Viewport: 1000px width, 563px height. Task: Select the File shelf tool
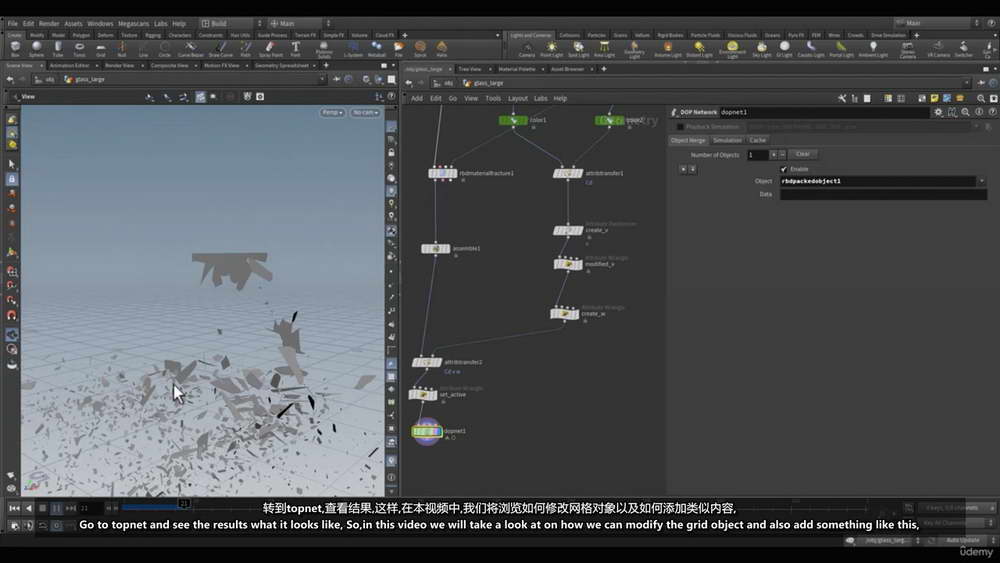point(399,49)
